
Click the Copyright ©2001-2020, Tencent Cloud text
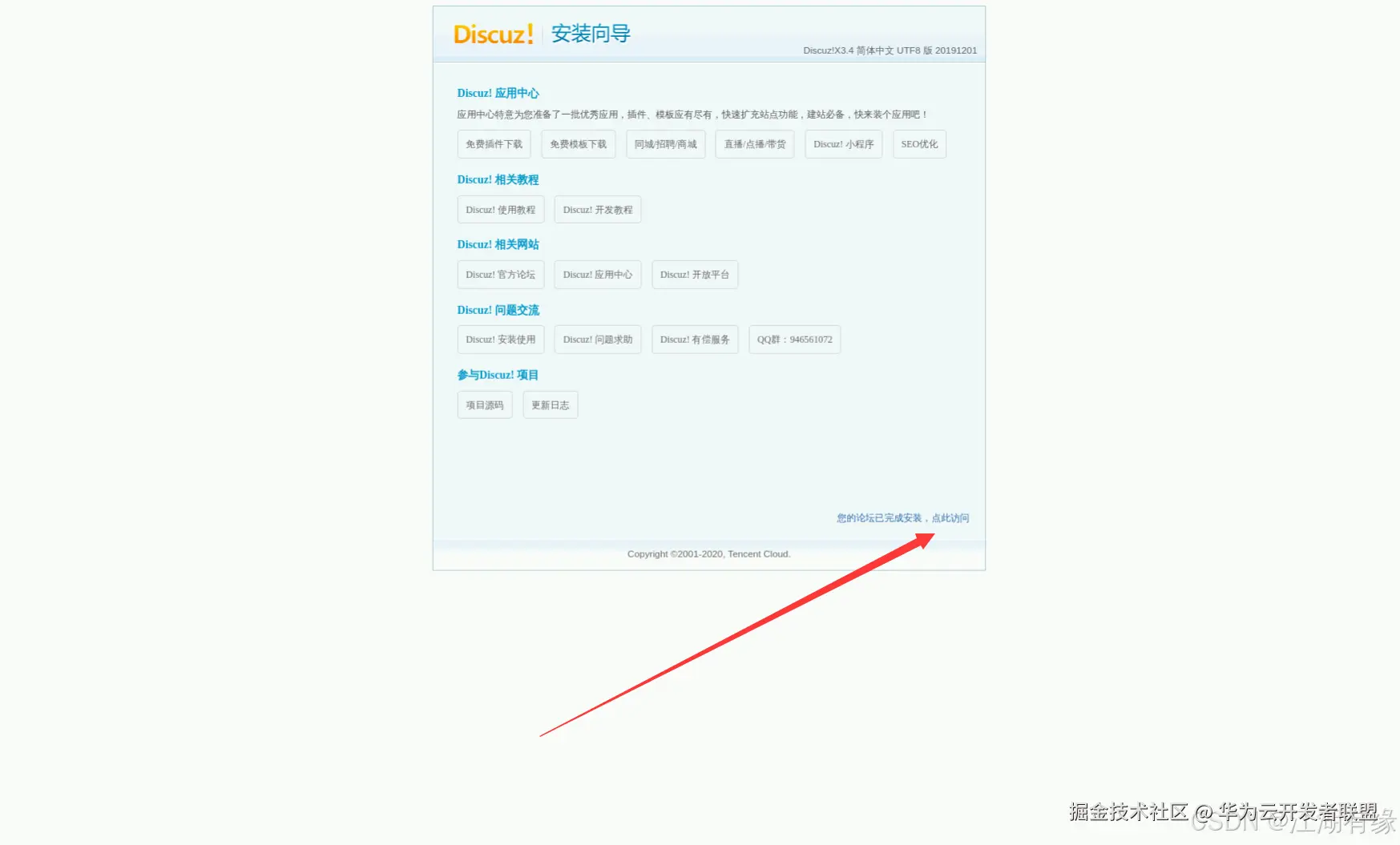point(709,554)
